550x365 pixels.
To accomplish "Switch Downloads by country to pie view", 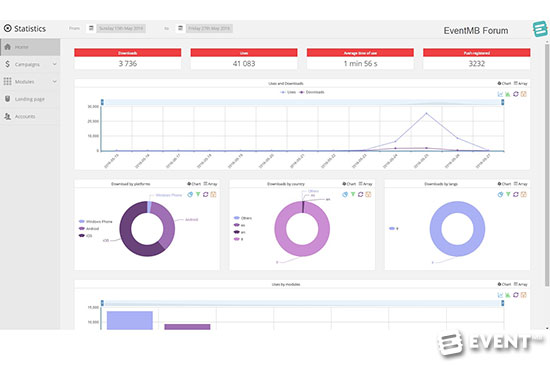I will click(x=345, y=194).
